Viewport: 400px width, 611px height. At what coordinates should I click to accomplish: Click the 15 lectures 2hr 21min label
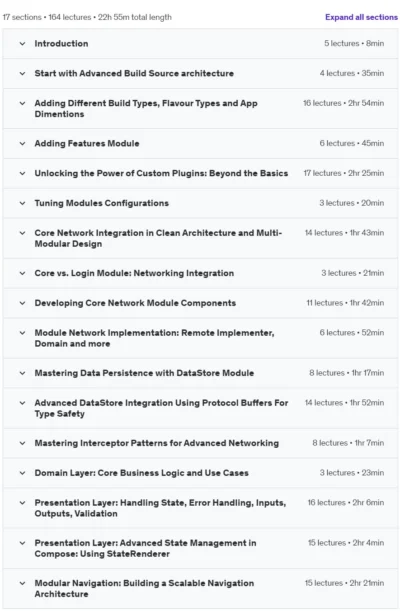click(x=344, y=583)
